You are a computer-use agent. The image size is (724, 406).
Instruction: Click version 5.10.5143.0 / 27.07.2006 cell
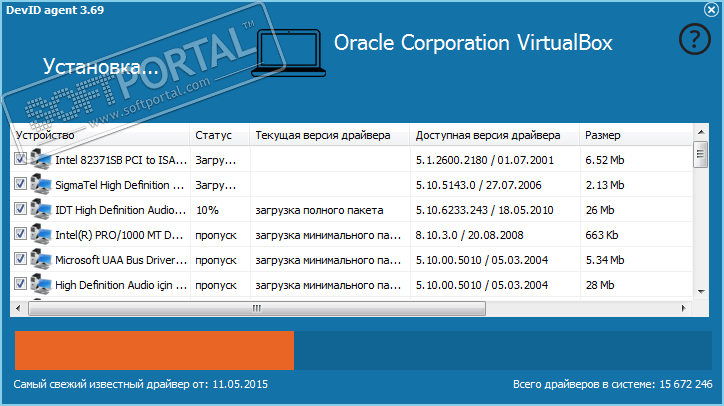click(478, 185)
